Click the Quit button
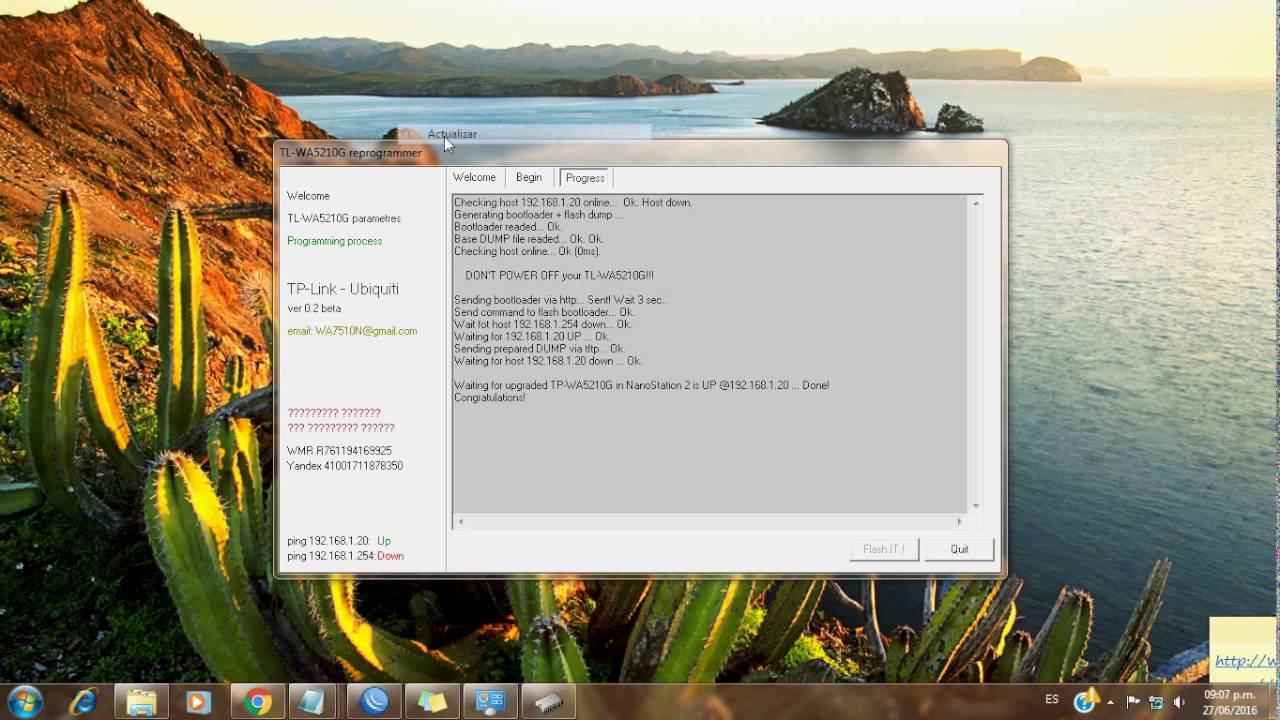Image resolution: width=1280 pixels, height=720 pixels. point(959,549)
